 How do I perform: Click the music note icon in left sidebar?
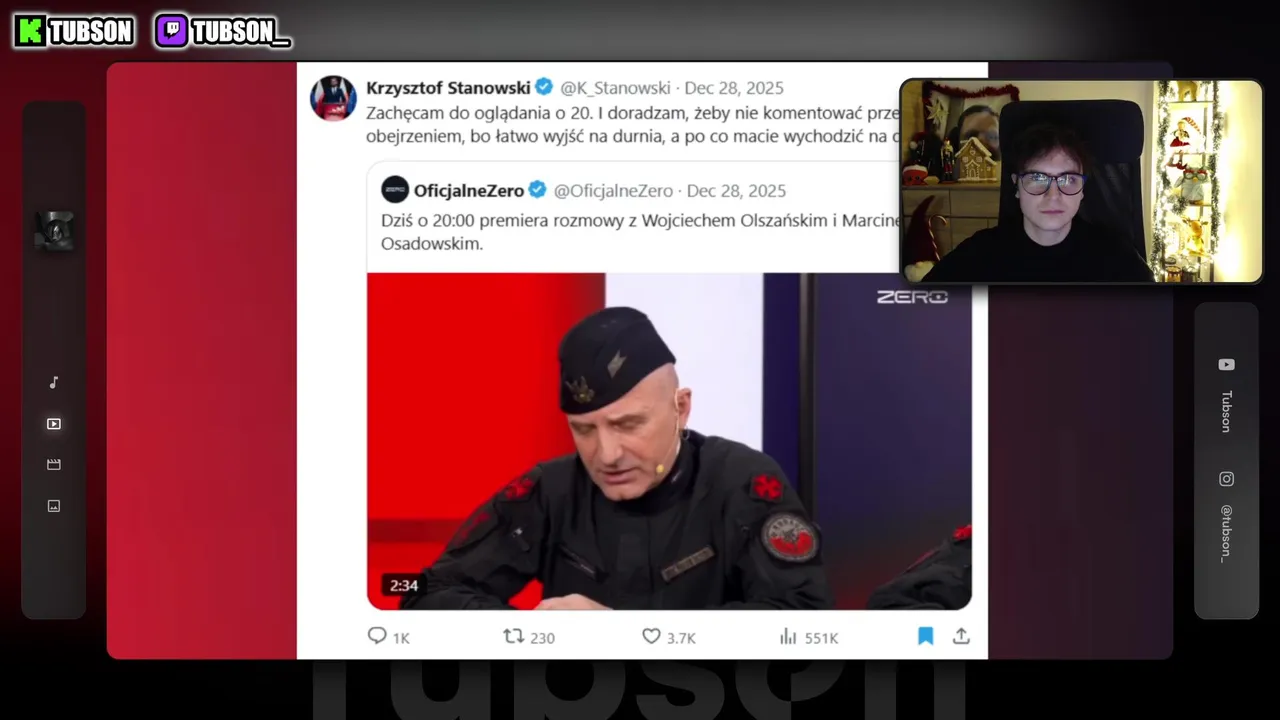(54, 382)
